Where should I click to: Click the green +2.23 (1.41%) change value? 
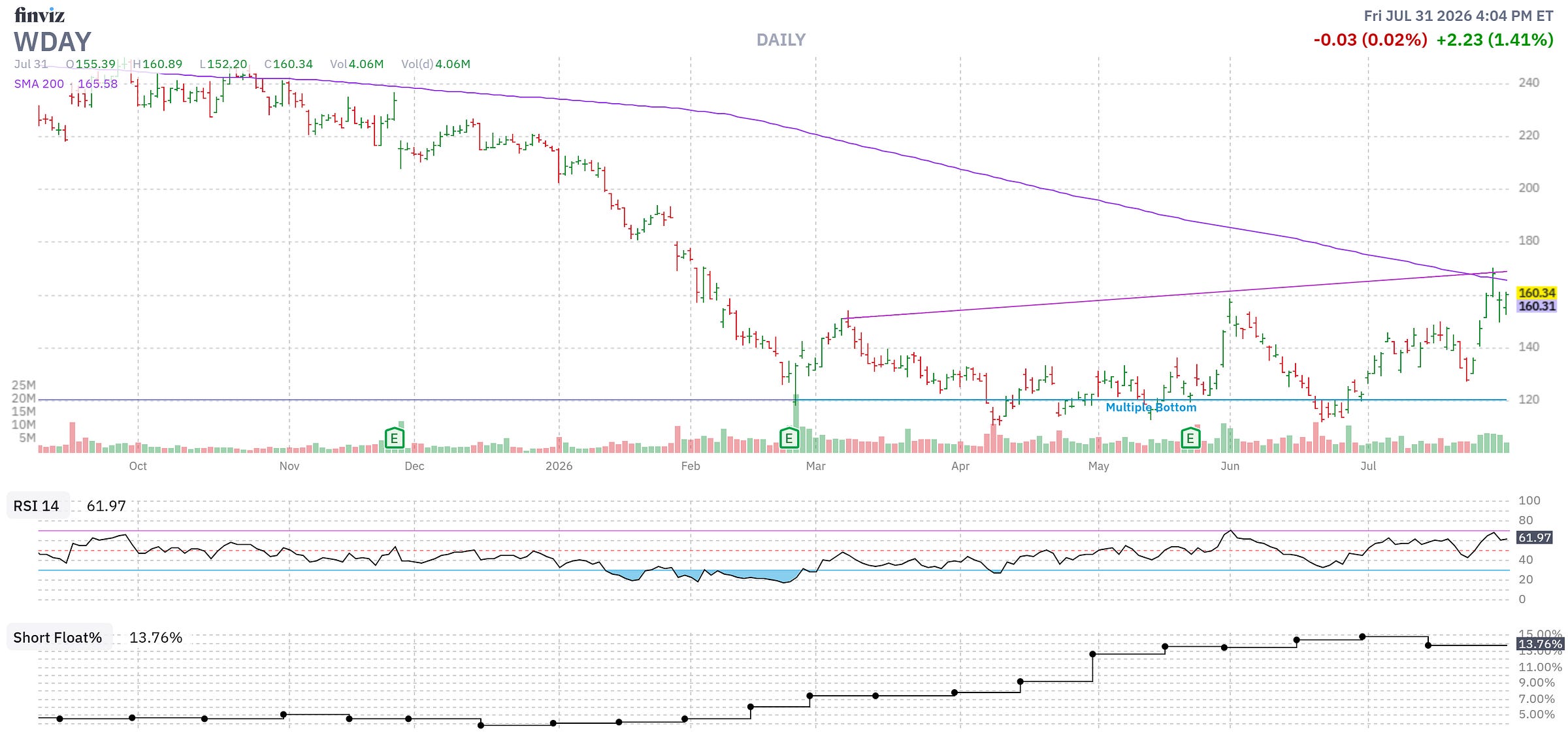pyautogui.click(x=1495, y=40)
